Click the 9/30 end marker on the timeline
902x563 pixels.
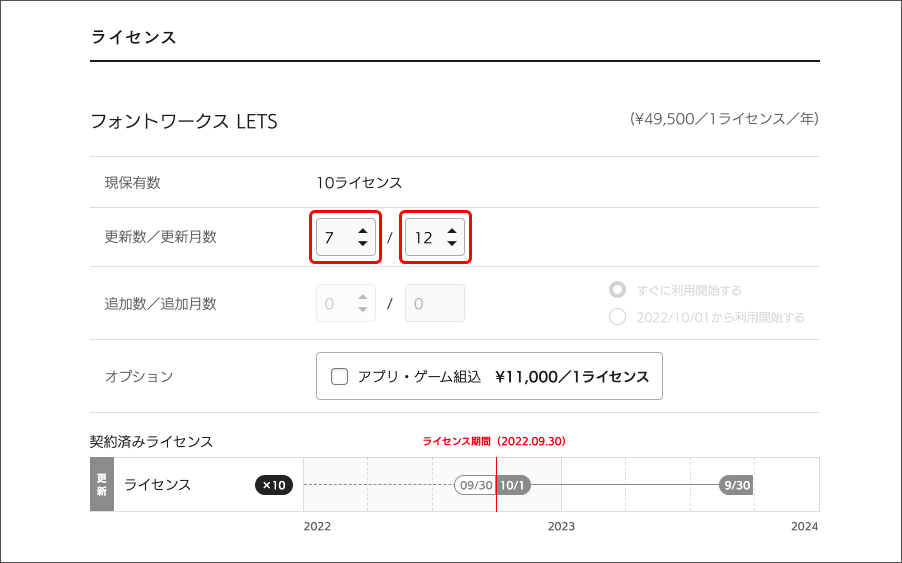[x=736, y=485]
